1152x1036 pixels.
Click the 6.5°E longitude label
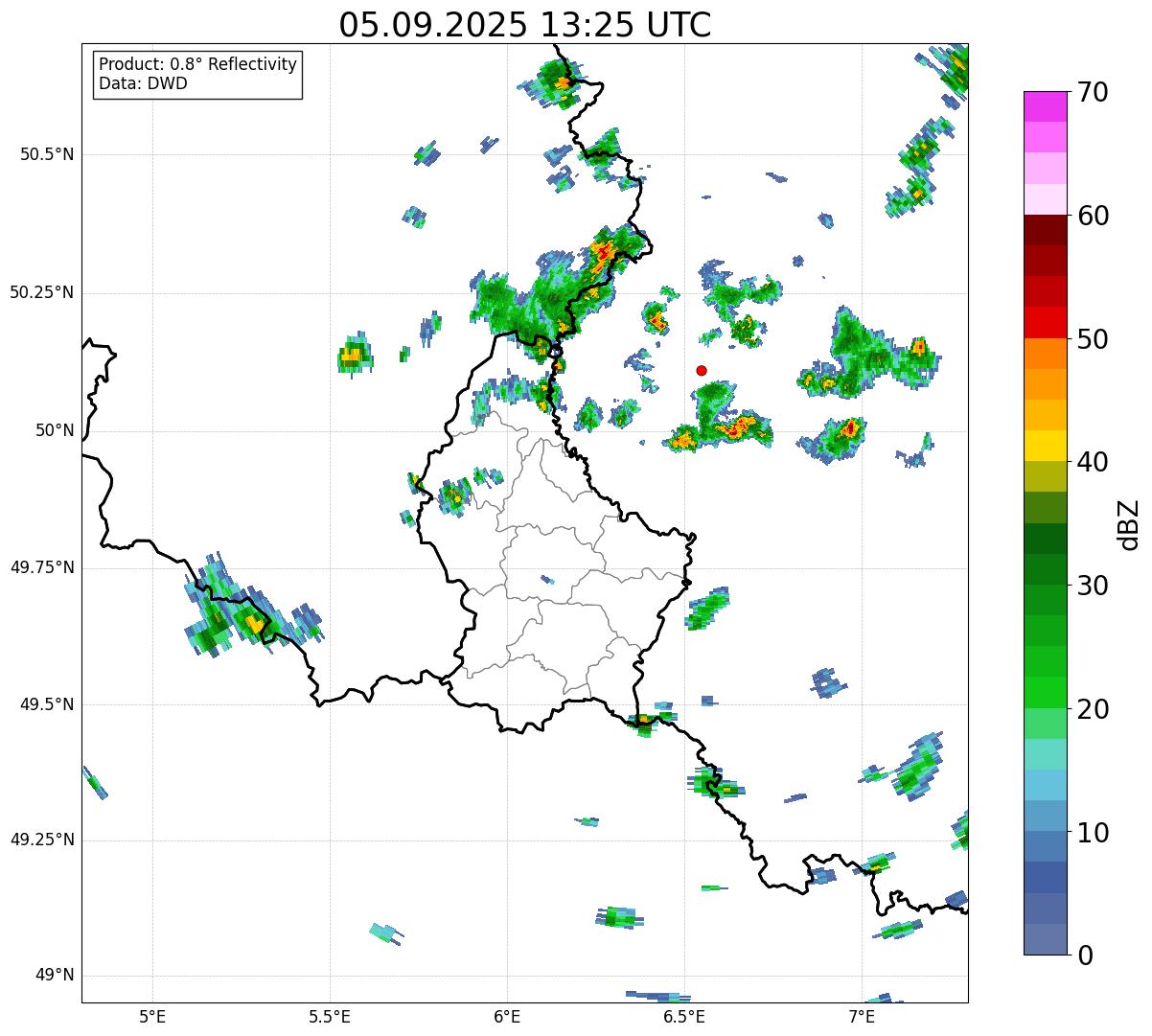pyautogui.click(x=684, y=1017)
